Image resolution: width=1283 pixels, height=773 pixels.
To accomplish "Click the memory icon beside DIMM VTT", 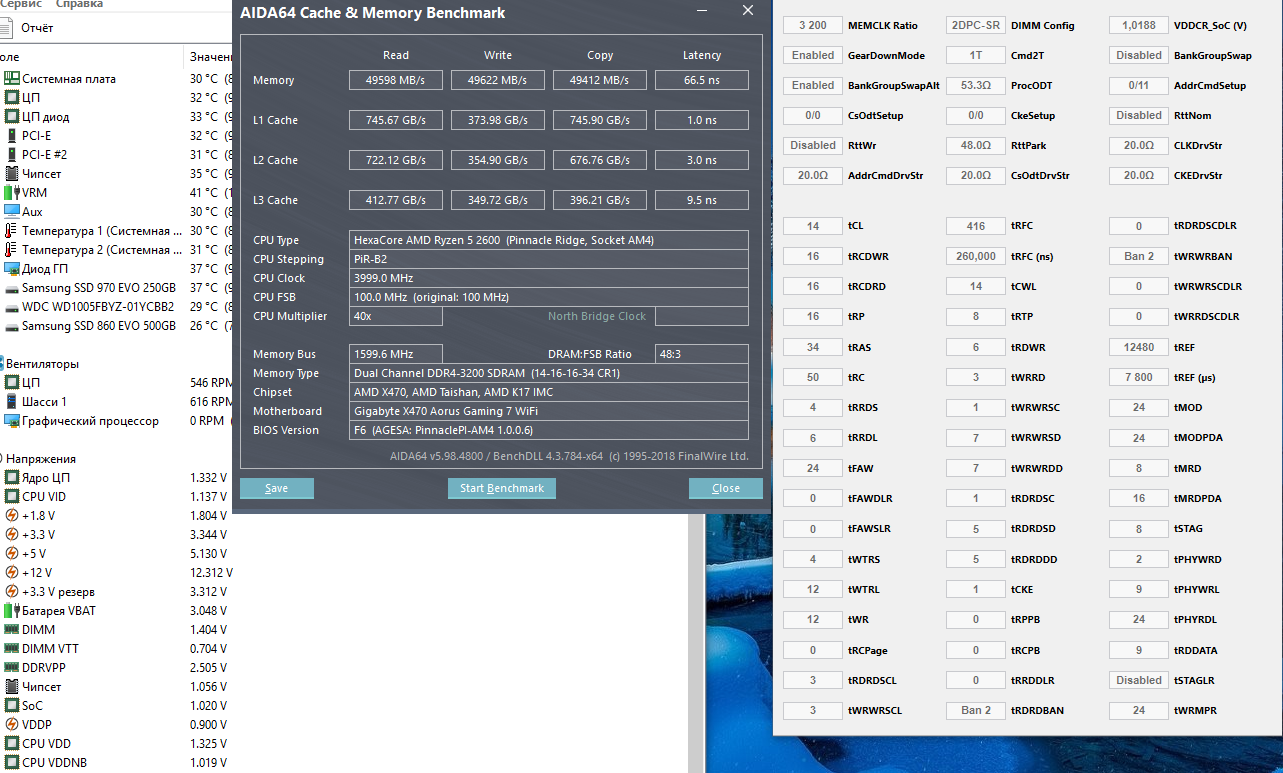I will point(12,649).
